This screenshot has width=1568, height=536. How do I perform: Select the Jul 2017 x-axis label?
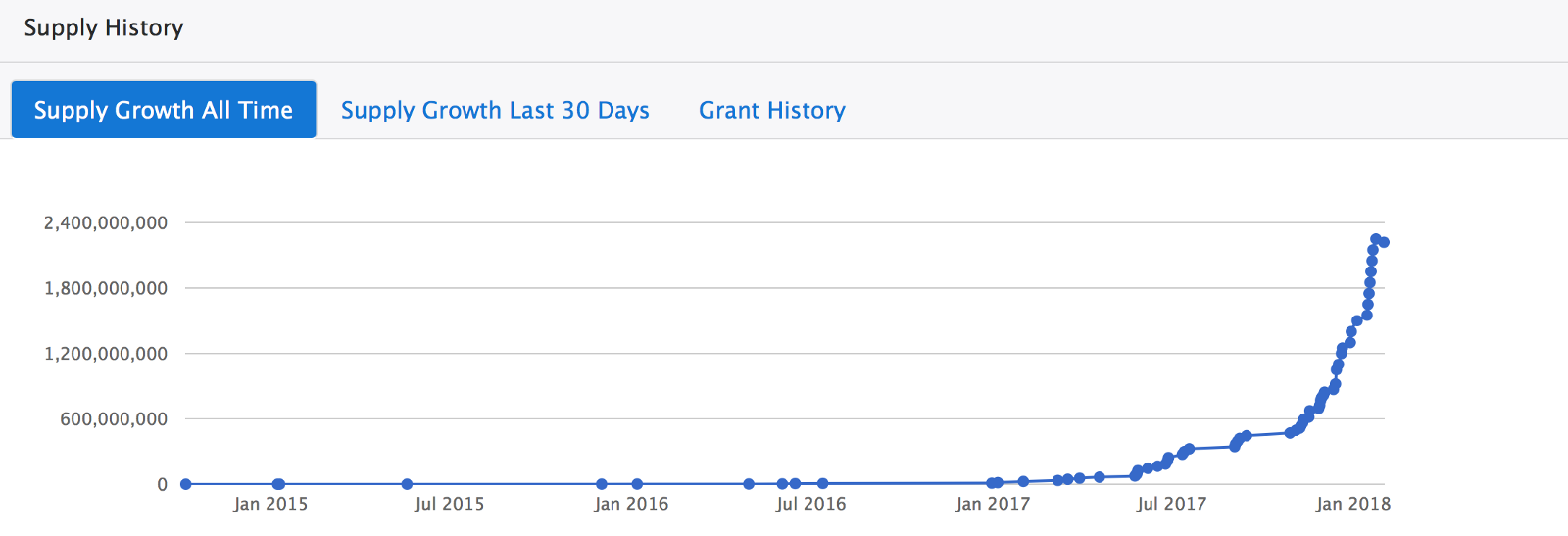point(1171,504)
